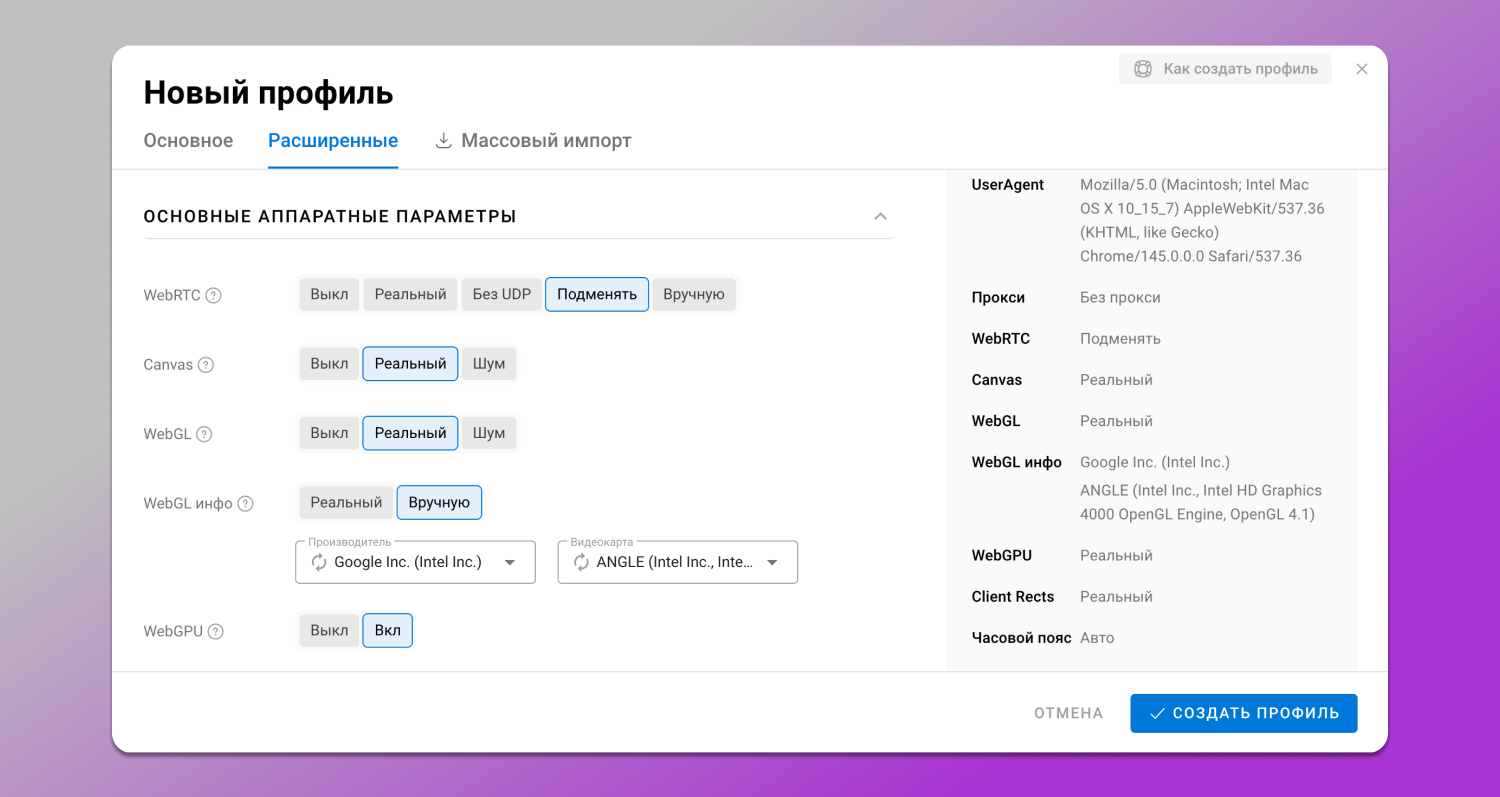This screenshot has width=1500, height=797.
Task: Select Шум option for Canvas
Action: [x=489, y=364]
